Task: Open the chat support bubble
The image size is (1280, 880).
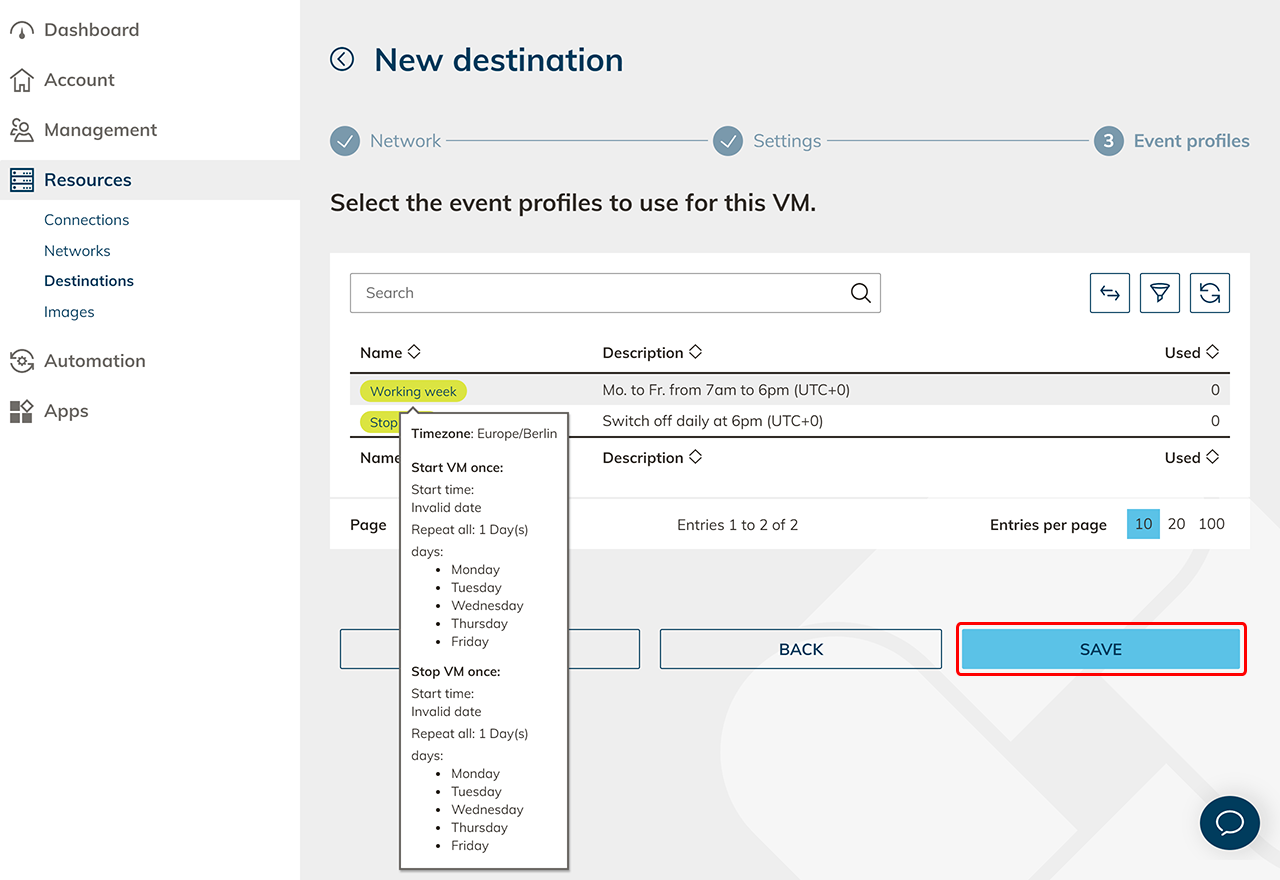Action: 1229,822
